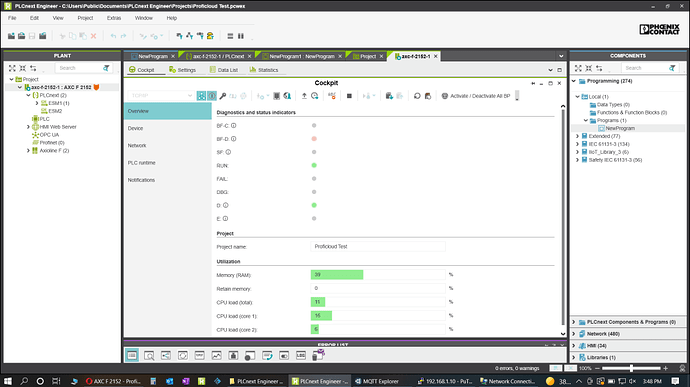This screenshot has width=690, height=387.
Task: Open the LOG bottom panel icon
Action: click(301, 355)
